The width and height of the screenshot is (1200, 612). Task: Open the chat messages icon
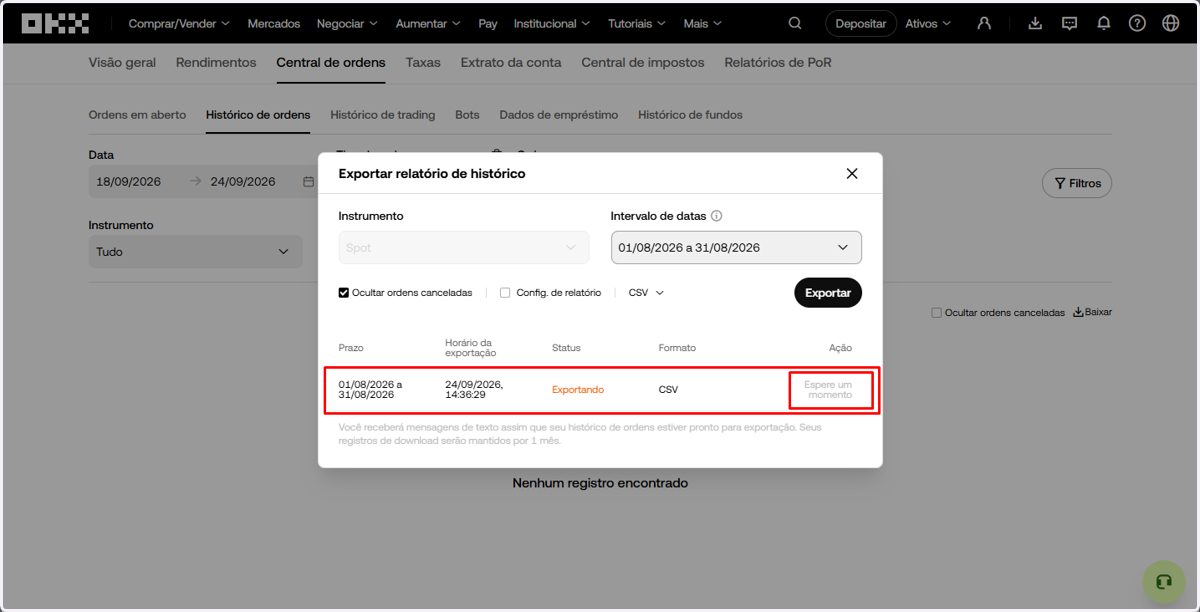pyautogui.click(x=1069, y=23)
